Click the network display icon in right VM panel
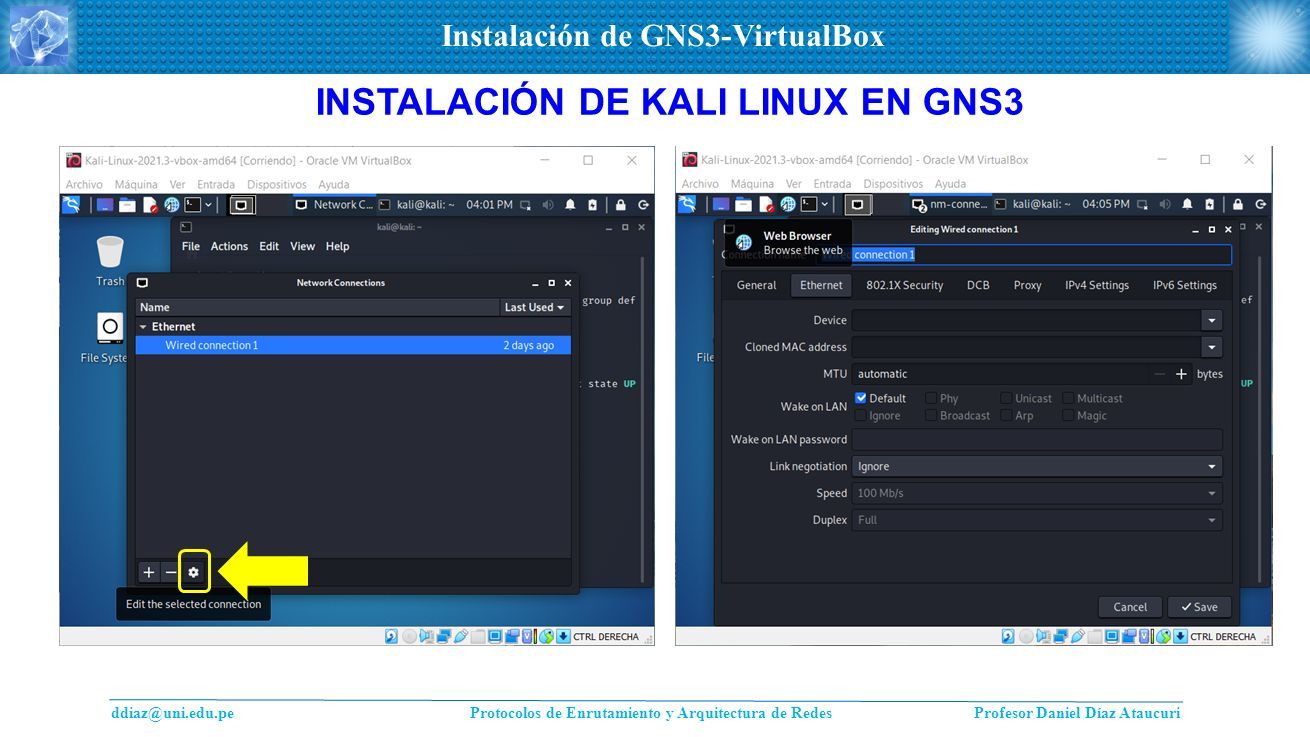 1142,204
